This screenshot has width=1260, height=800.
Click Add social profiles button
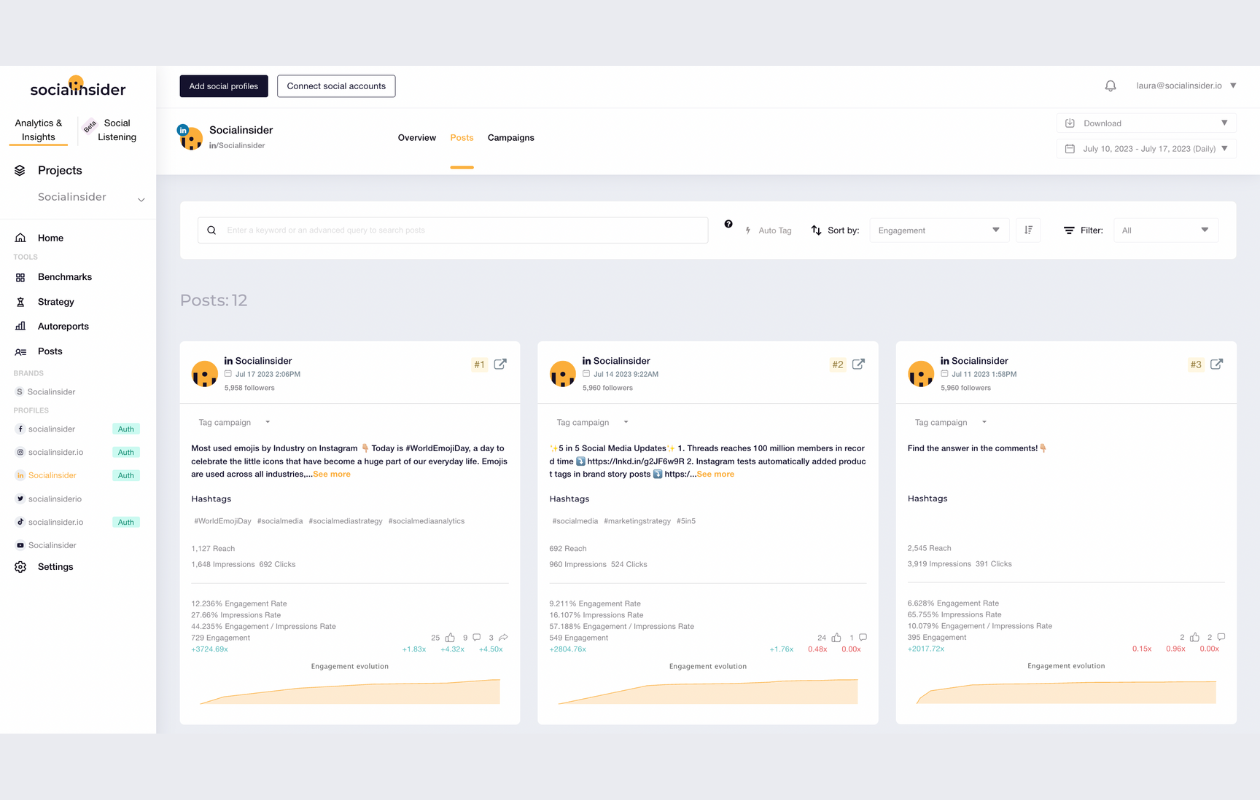pos(224,86)
